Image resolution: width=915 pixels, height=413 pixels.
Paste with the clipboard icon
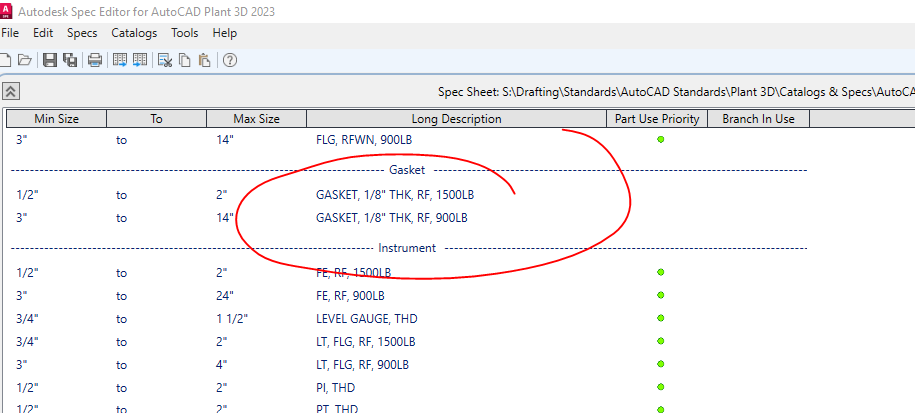pos(204,60)
